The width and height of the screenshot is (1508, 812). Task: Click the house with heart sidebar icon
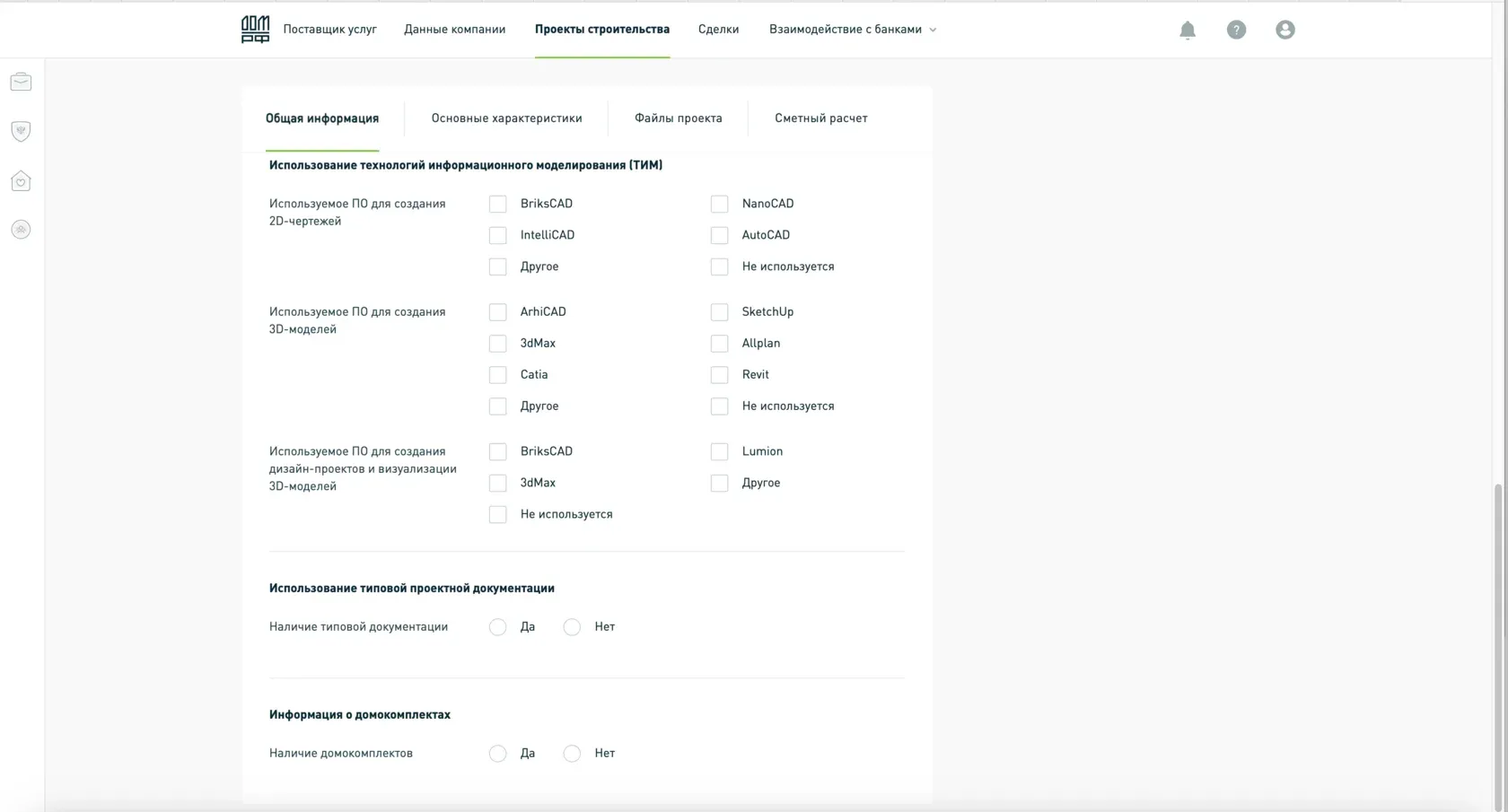(21, 181)
